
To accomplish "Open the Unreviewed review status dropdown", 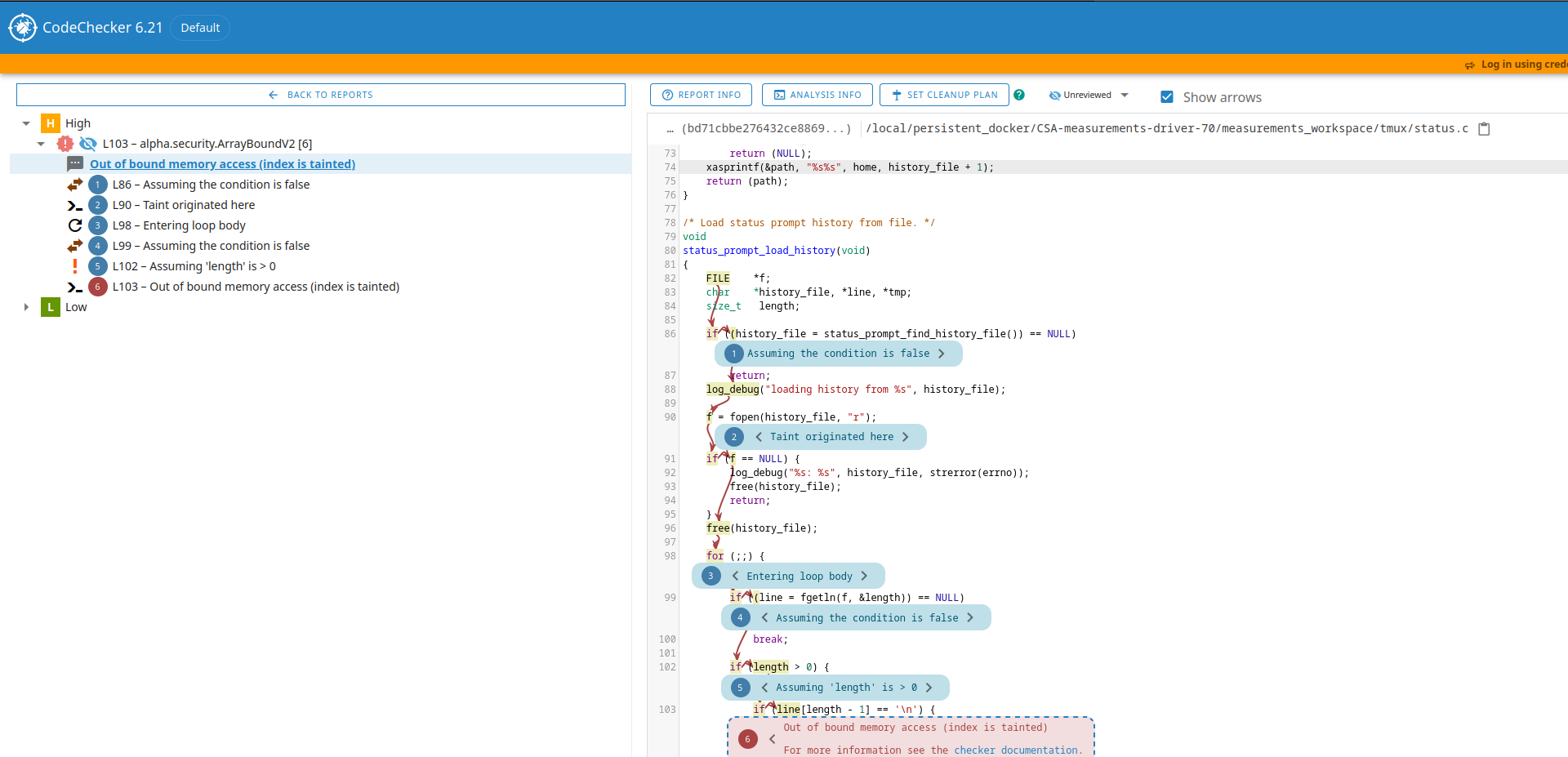I will click(1089, 95).
